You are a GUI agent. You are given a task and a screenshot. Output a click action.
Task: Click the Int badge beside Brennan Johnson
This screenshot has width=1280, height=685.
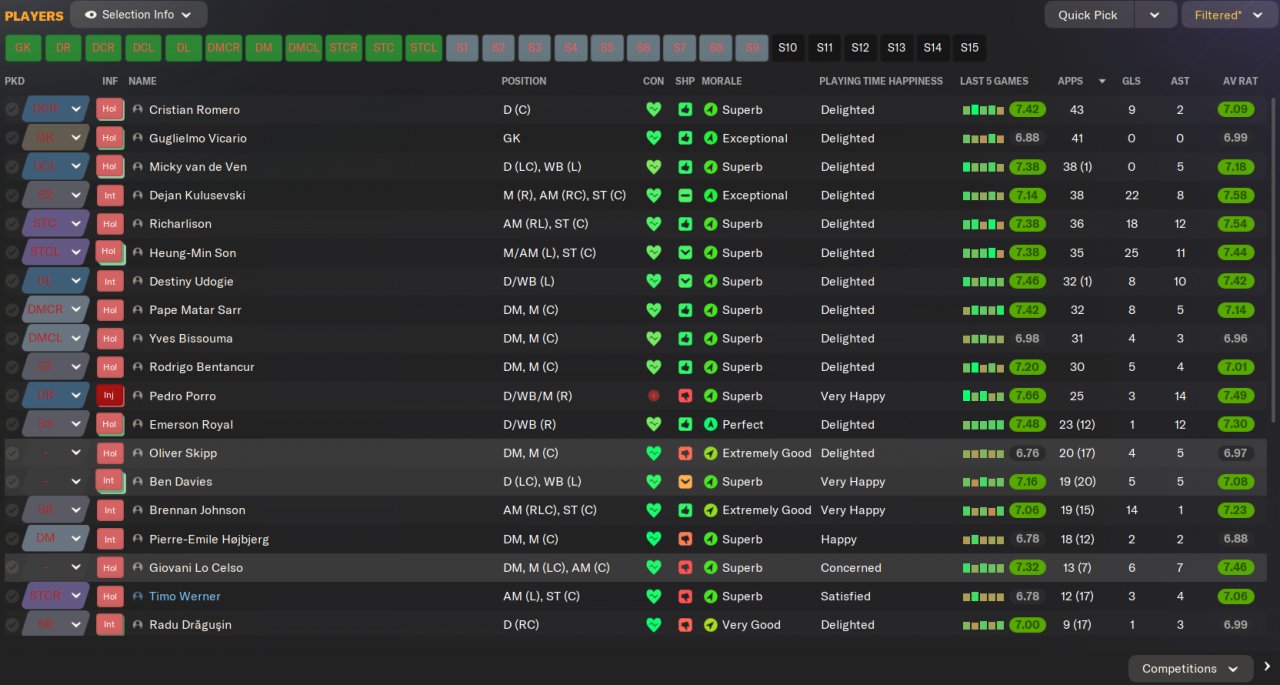[109, 510]
